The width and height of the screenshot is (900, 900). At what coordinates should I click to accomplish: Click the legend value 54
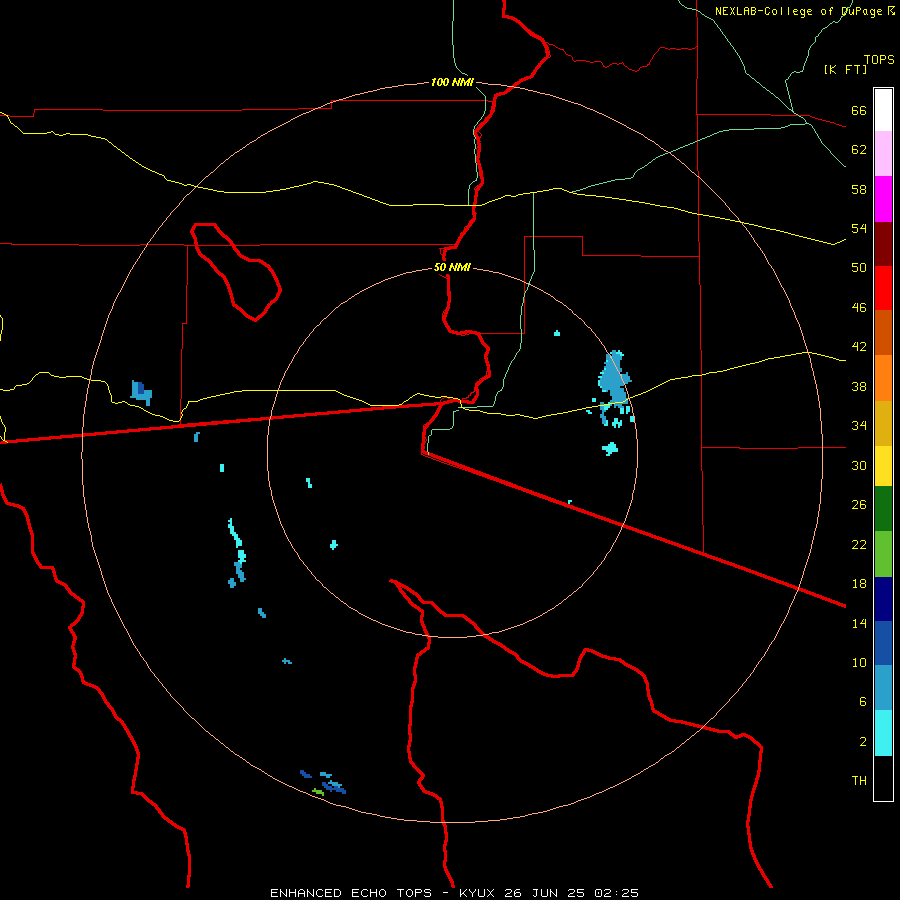[x=859, y=228]
